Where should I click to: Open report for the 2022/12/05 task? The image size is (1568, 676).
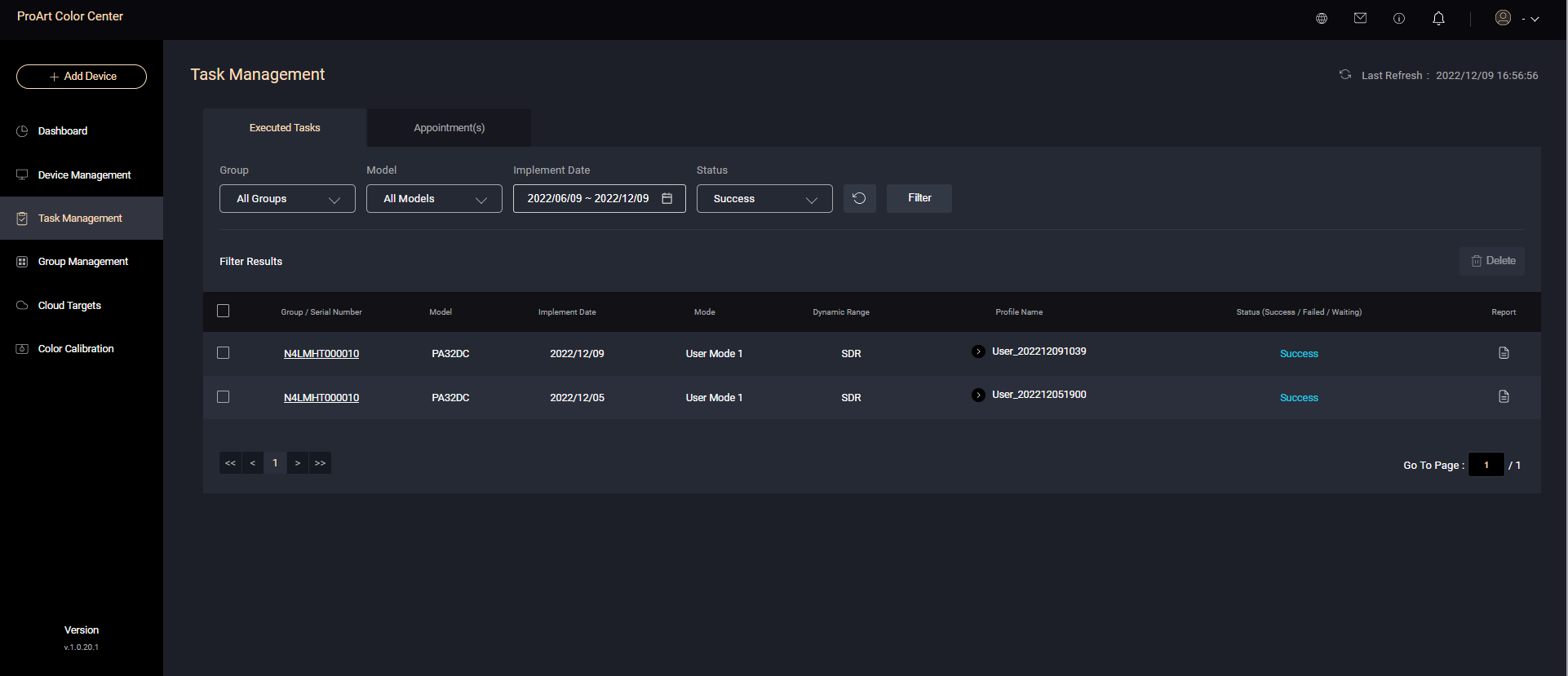click(x=1504, y=397)
